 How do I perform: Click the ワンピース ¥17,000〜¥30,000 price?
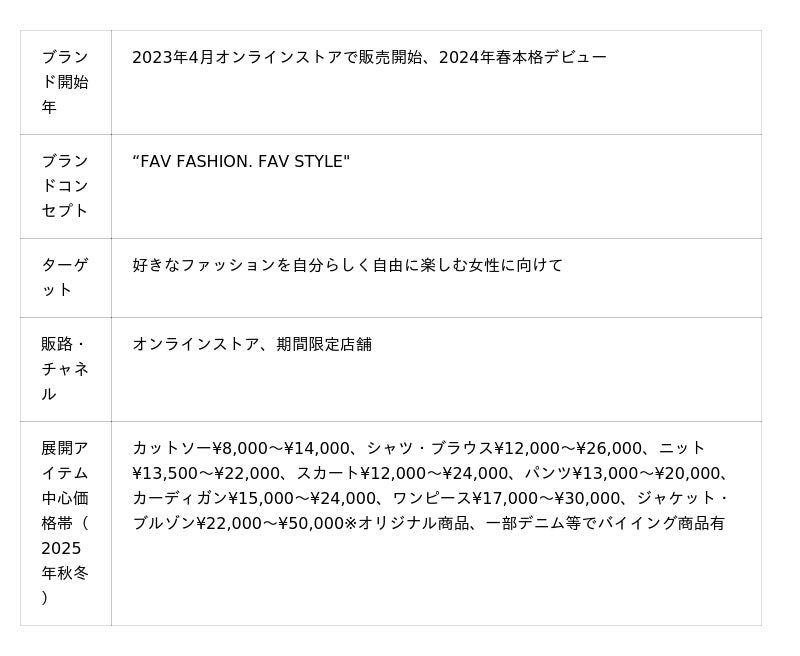(497, 499)
